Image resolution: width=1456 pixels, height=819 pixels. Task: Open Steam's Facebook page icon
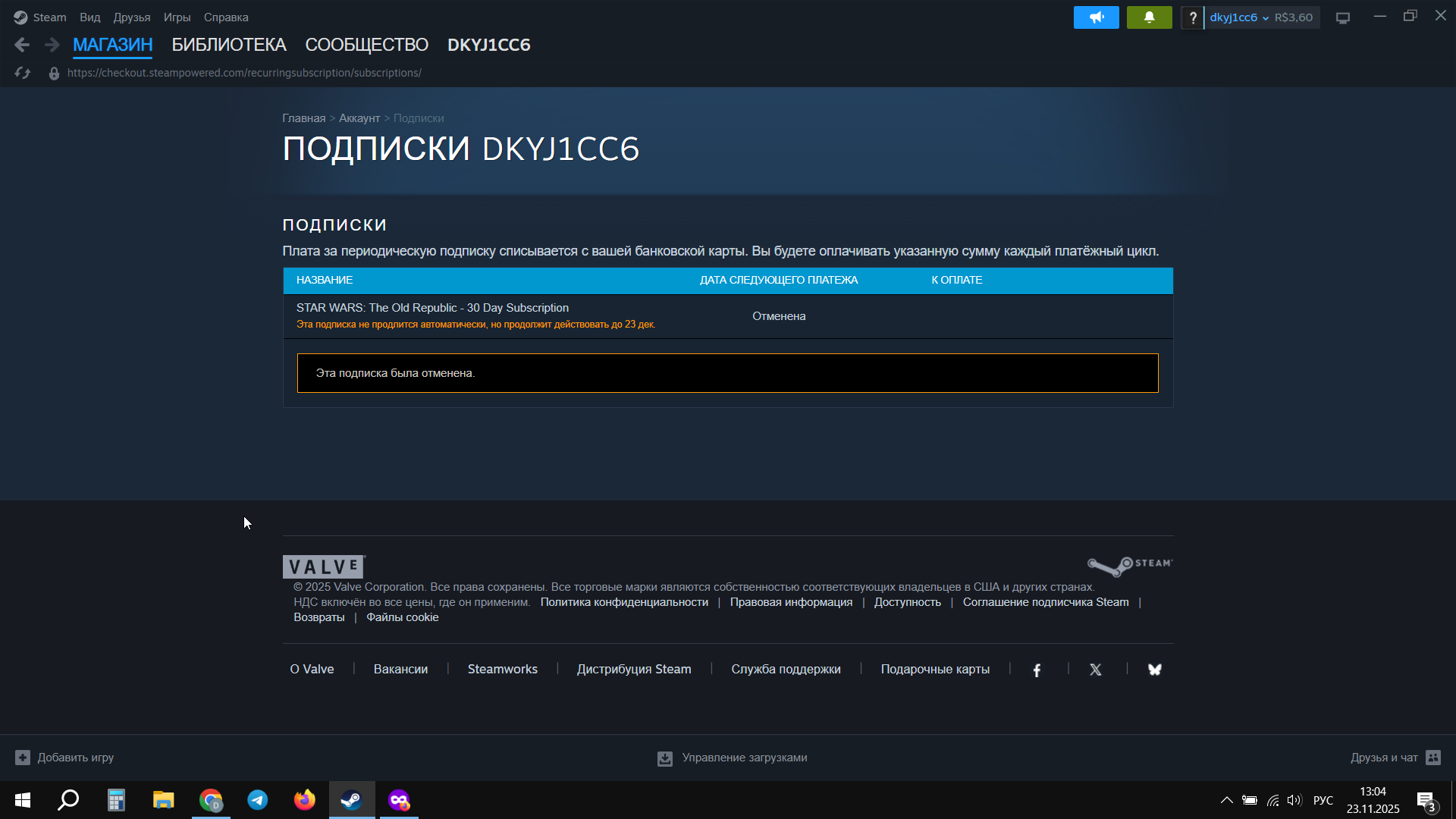click(x=1037, y=670)
